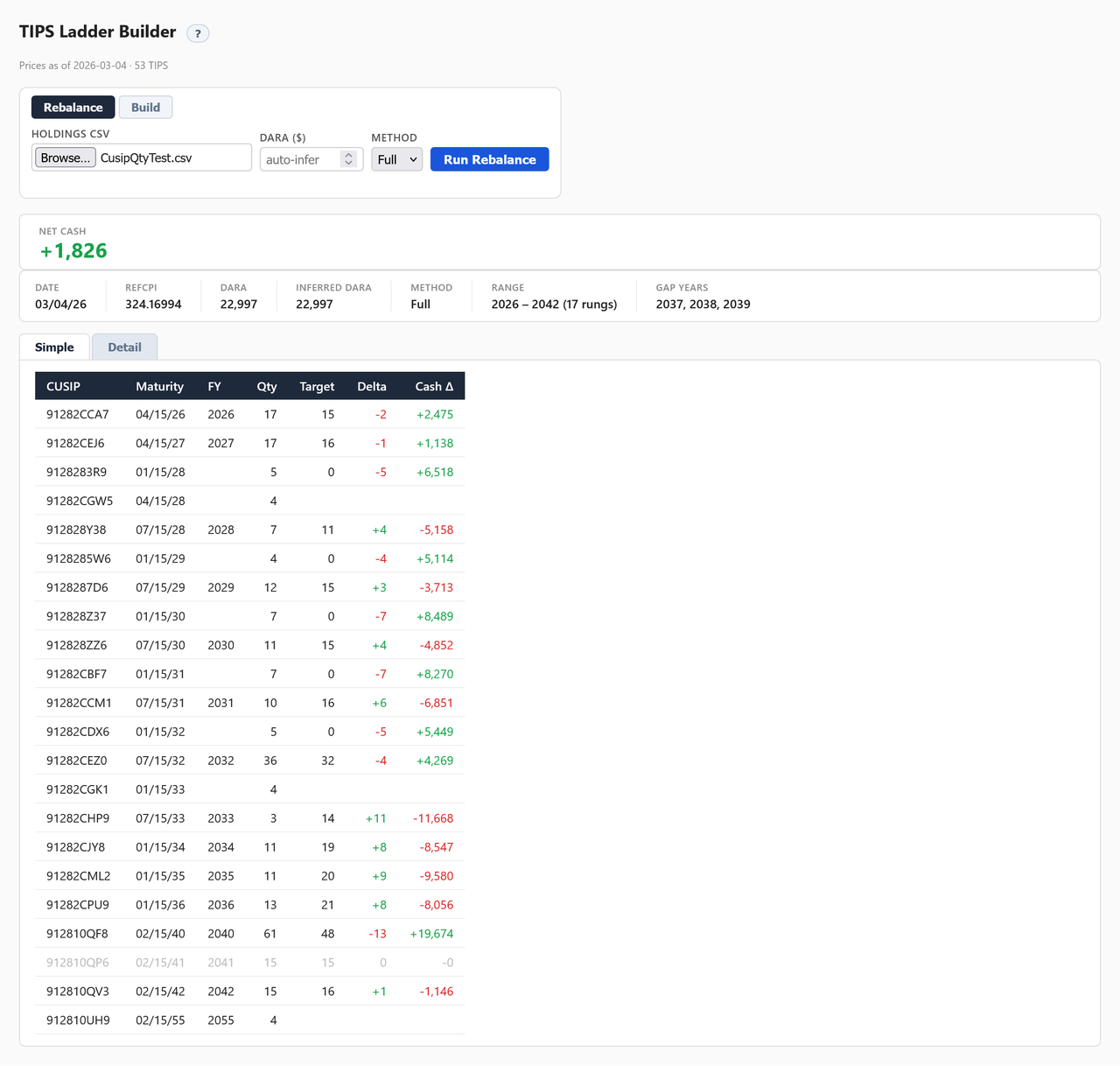
Task: Click Prices as of 2026-03-04 subtitle
Action: (x=94, y=66)
